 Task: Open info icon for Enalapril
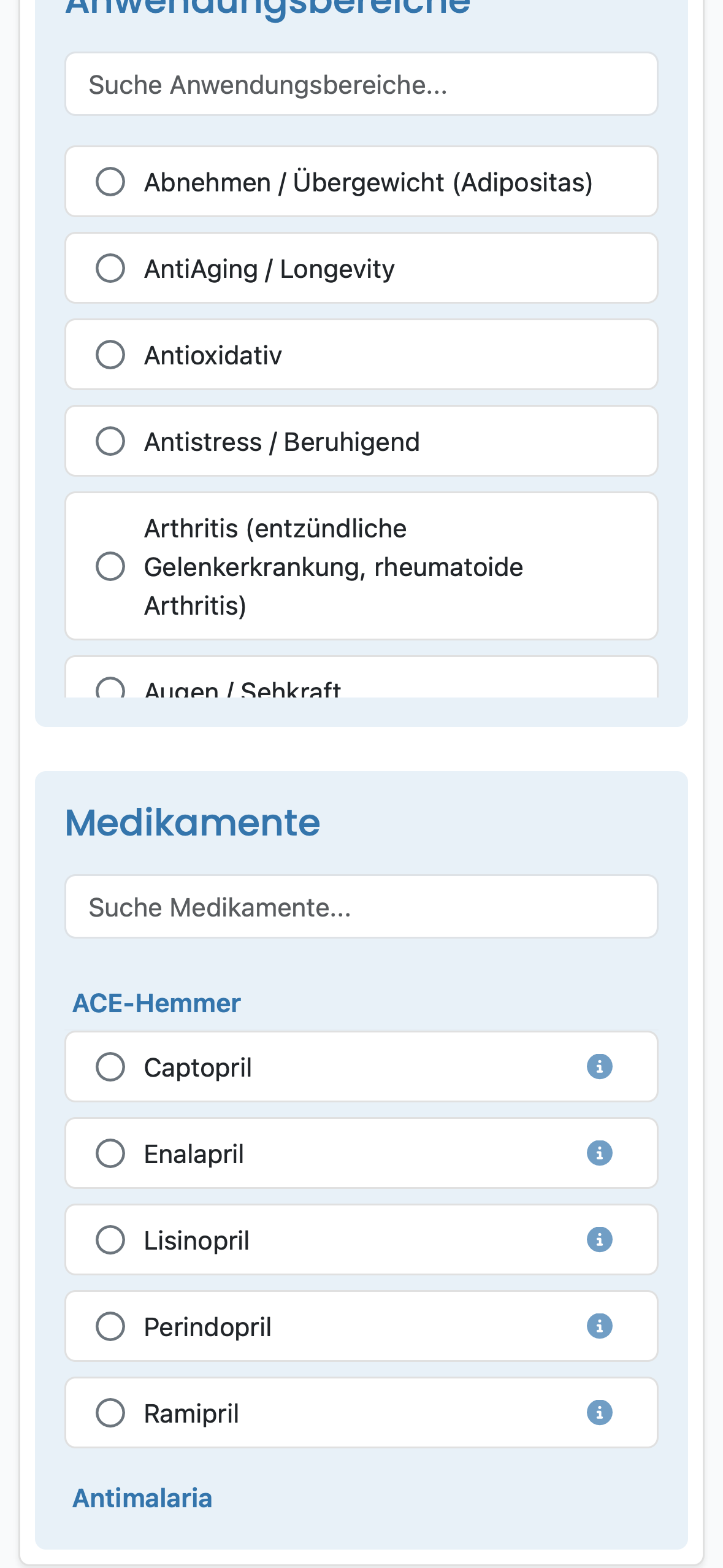[x=599, y=1153]
